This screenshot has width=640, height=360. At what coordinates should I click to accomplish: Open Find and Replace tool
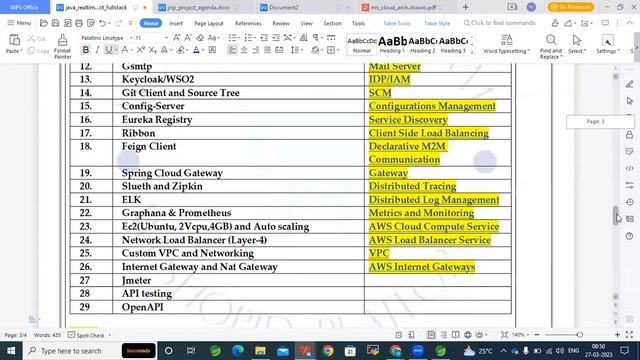(x=551, y=46)
